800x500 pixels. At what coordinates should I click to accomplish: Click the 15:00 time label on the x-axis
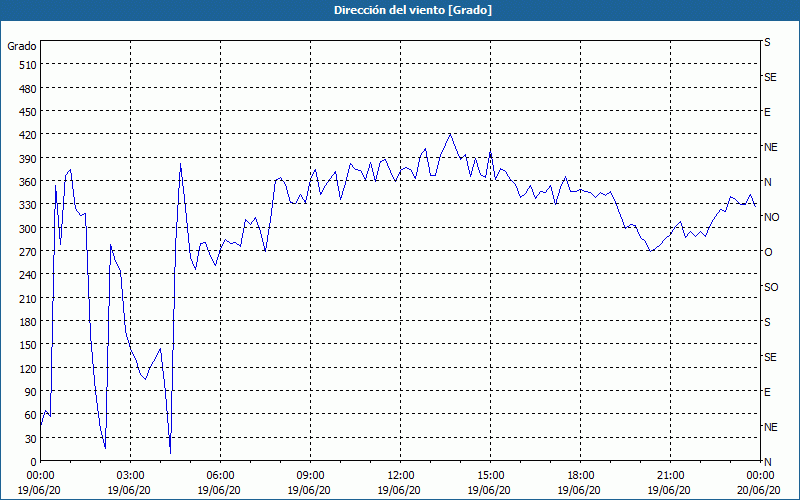coord(490,476)
